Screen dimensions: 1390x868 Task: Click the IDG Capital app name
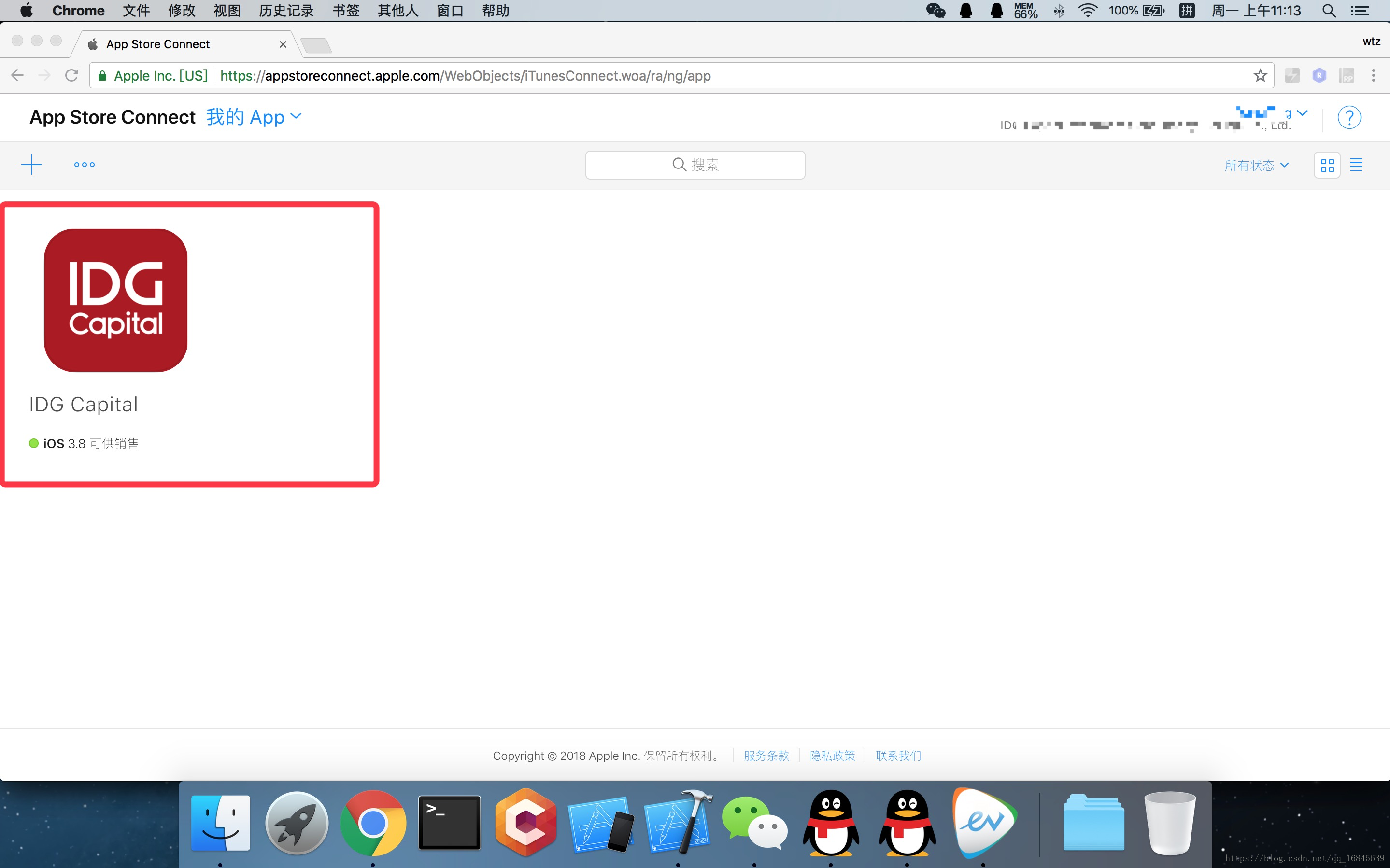[x=84, y=404]
